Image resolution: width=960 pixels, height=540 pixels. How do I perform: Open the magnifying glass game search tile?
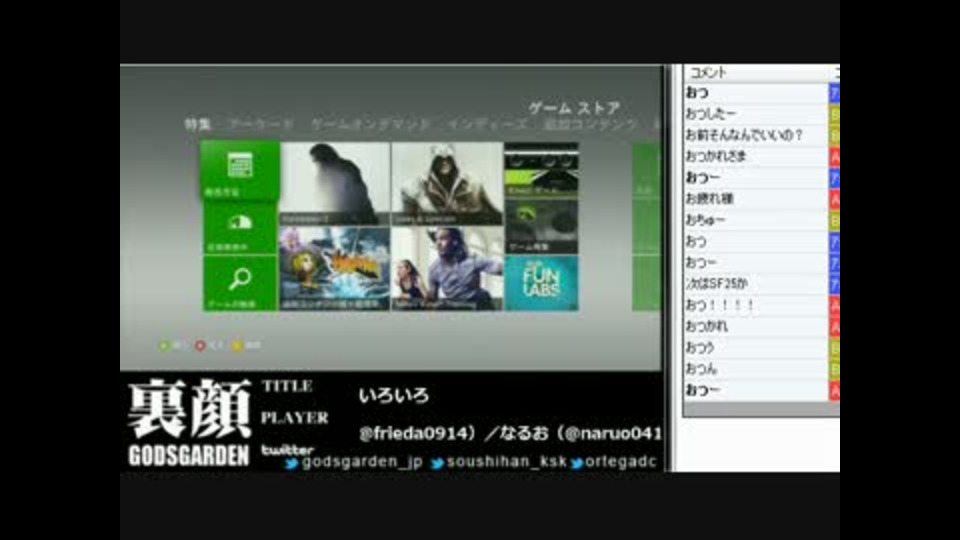click(x=240, y=283)
